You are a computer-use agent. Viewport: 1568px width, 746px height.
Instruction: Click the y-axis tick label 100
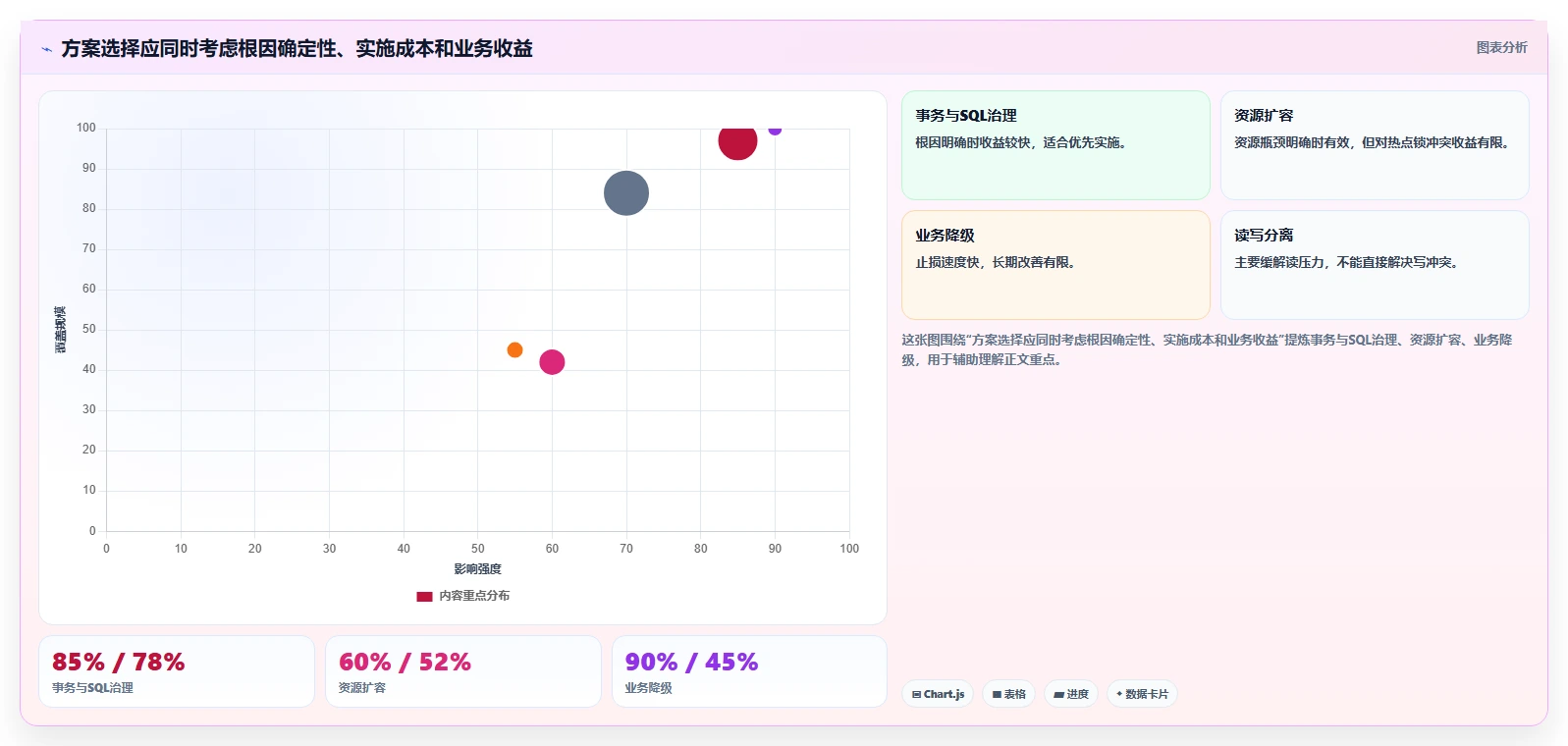86,128
